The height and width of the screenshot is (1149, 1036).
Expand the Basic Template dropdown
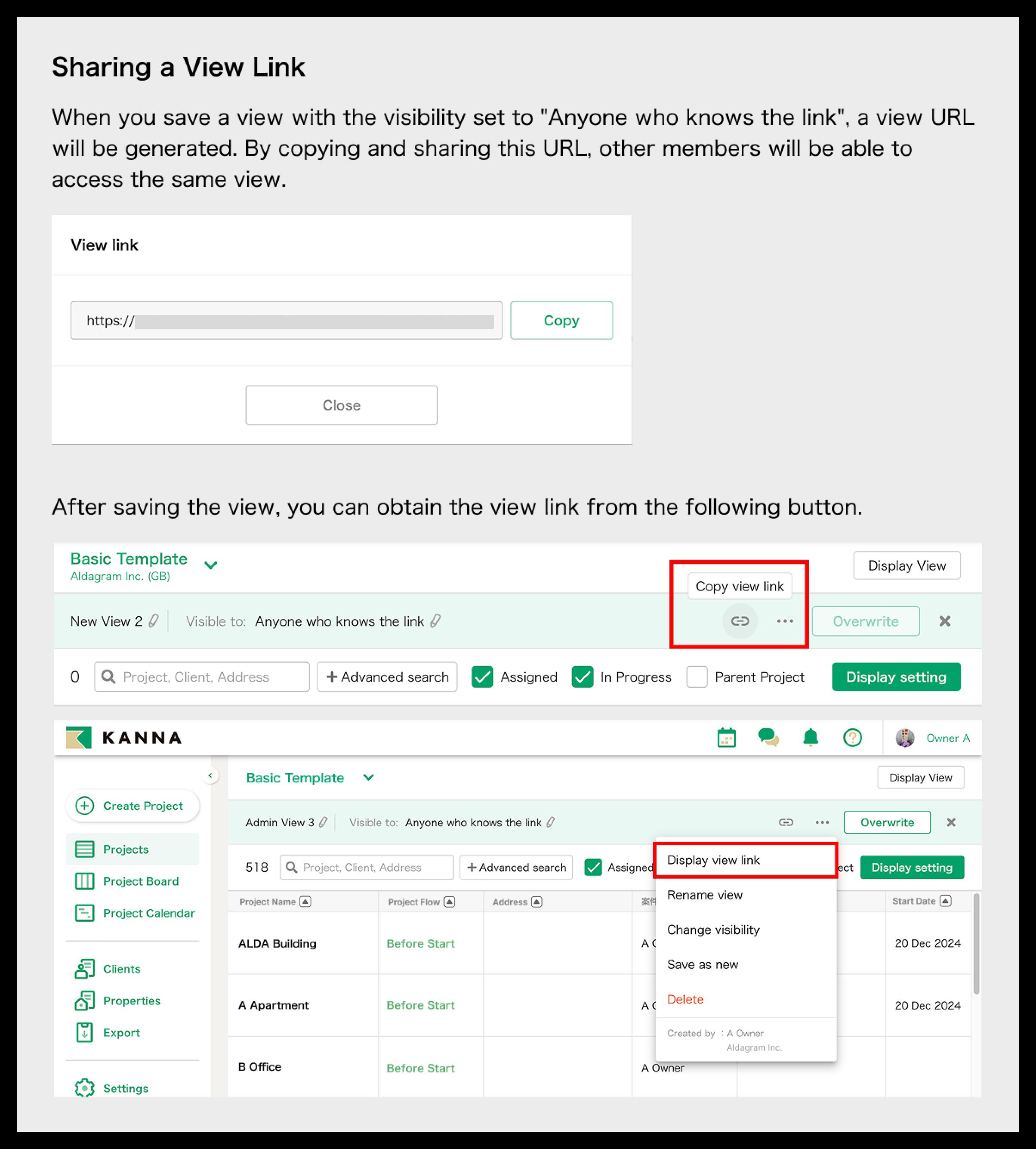pos(211,565)
